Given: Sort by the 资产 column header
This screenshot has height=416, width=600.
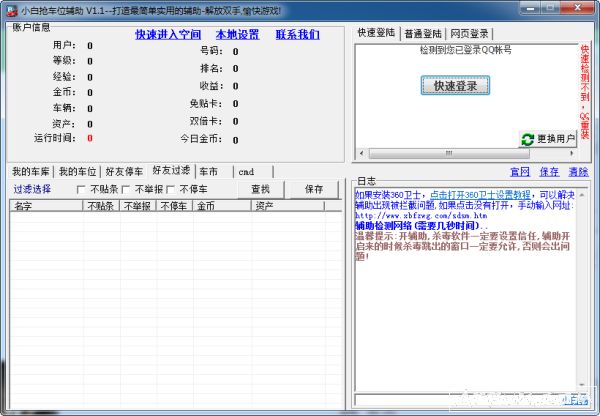Looking at the screenshot, I should point(288,206).
